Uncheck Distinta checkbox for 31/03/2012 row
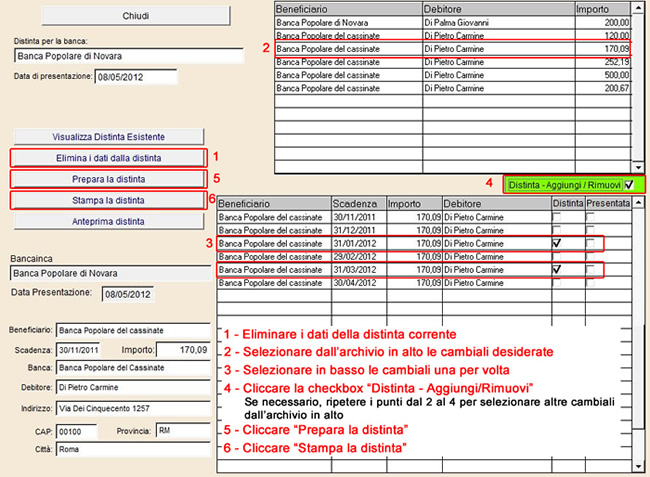The height and width of the screenshot is (477, 650). click(x=557, y=270)
